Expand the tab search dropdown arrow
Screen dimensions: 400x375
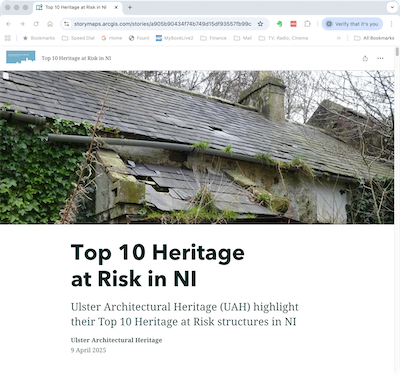[392, 7]
